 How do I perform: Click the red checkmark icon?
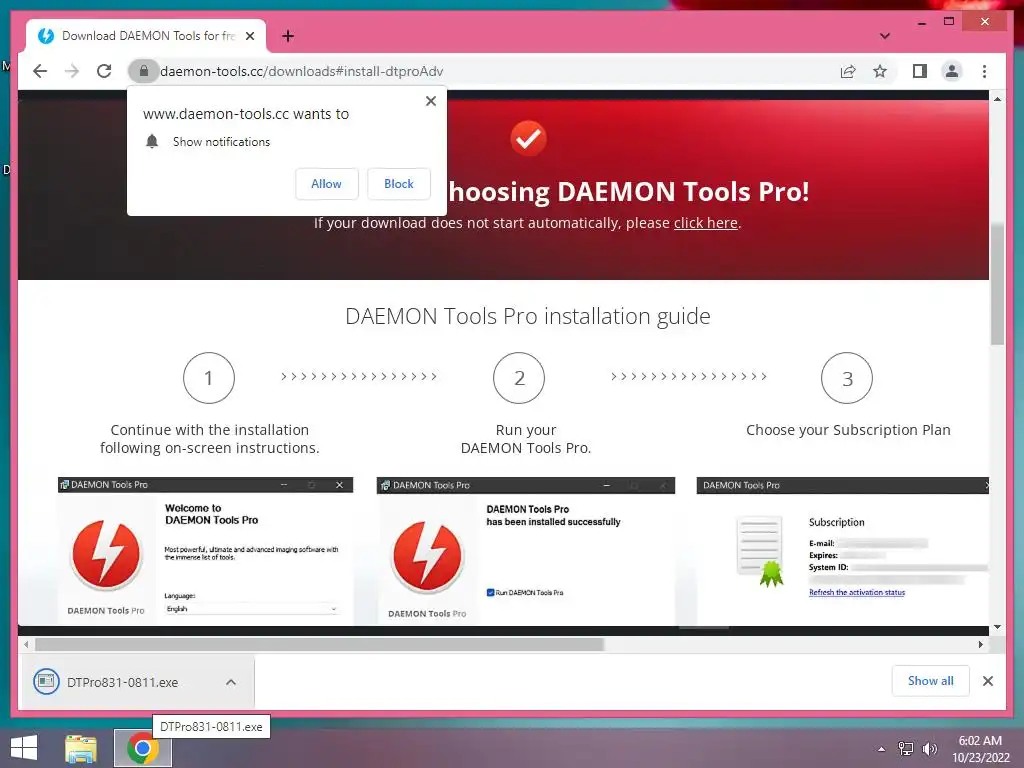[x=528, y=138]
